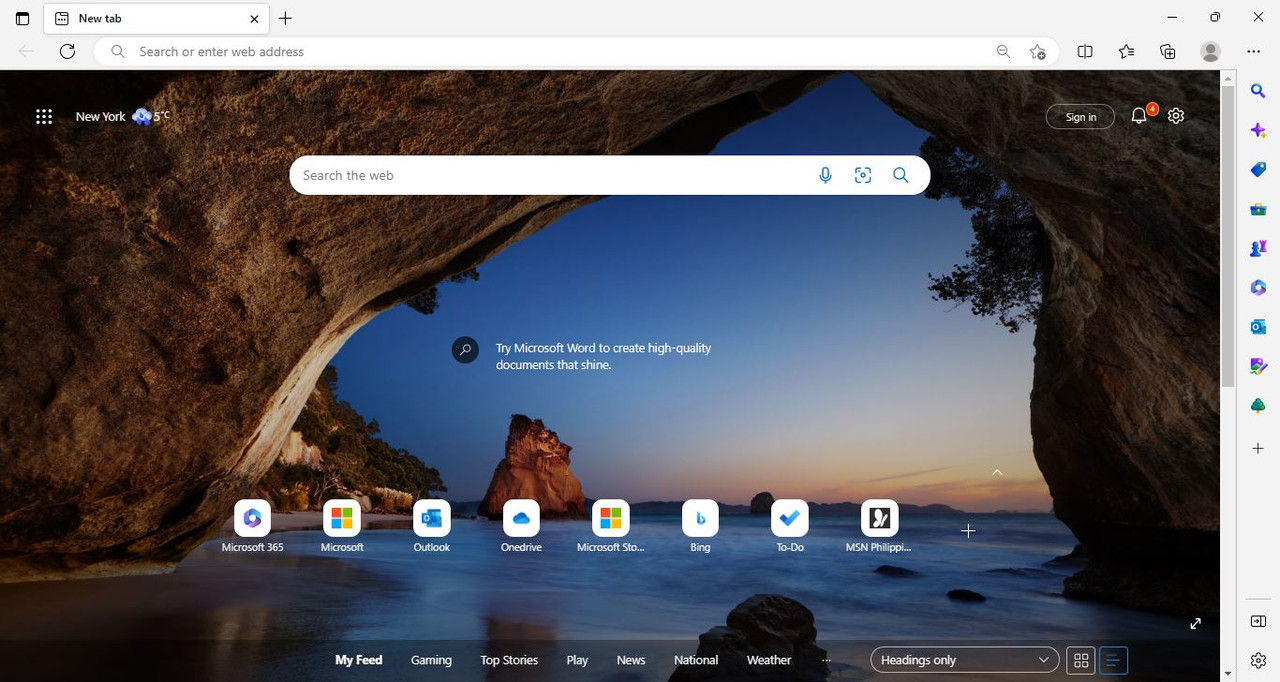Expand background image to full view
This screenshot has width=1280, height=682.
pyautogui.click(x=1195, y=624)
